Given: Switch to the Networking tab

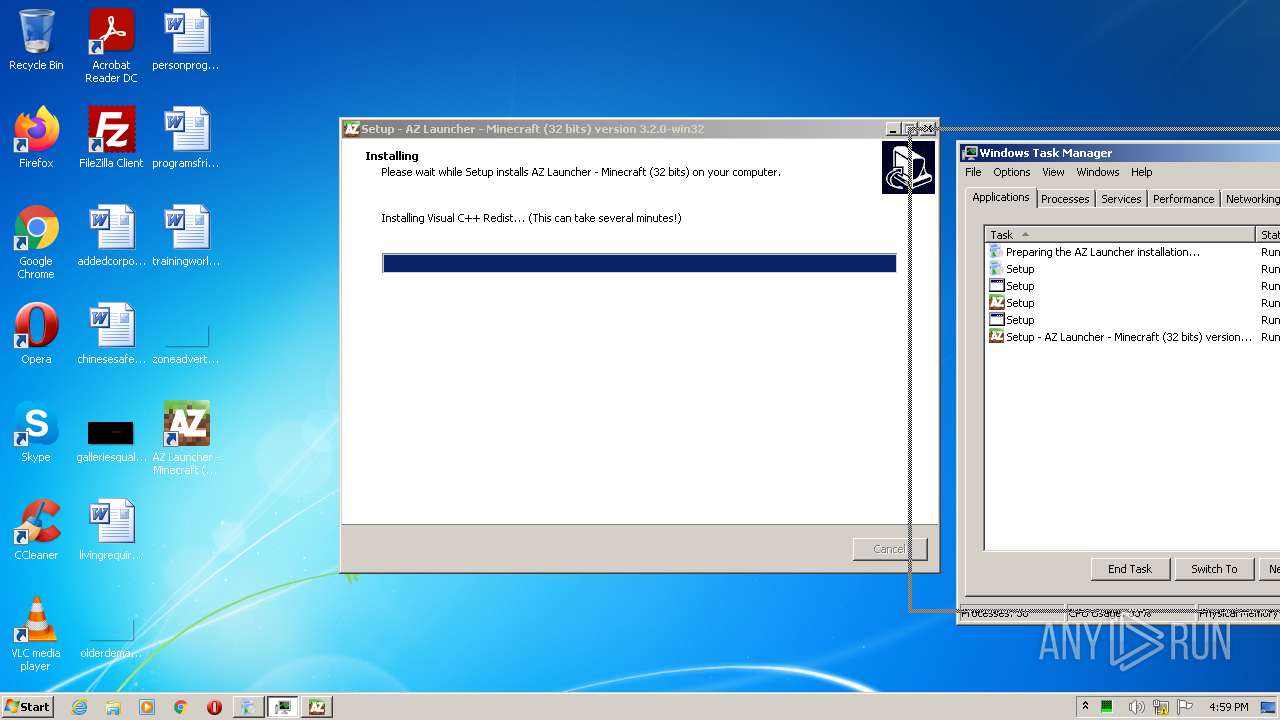Looking at the screenshot, I should point(1252,199).
